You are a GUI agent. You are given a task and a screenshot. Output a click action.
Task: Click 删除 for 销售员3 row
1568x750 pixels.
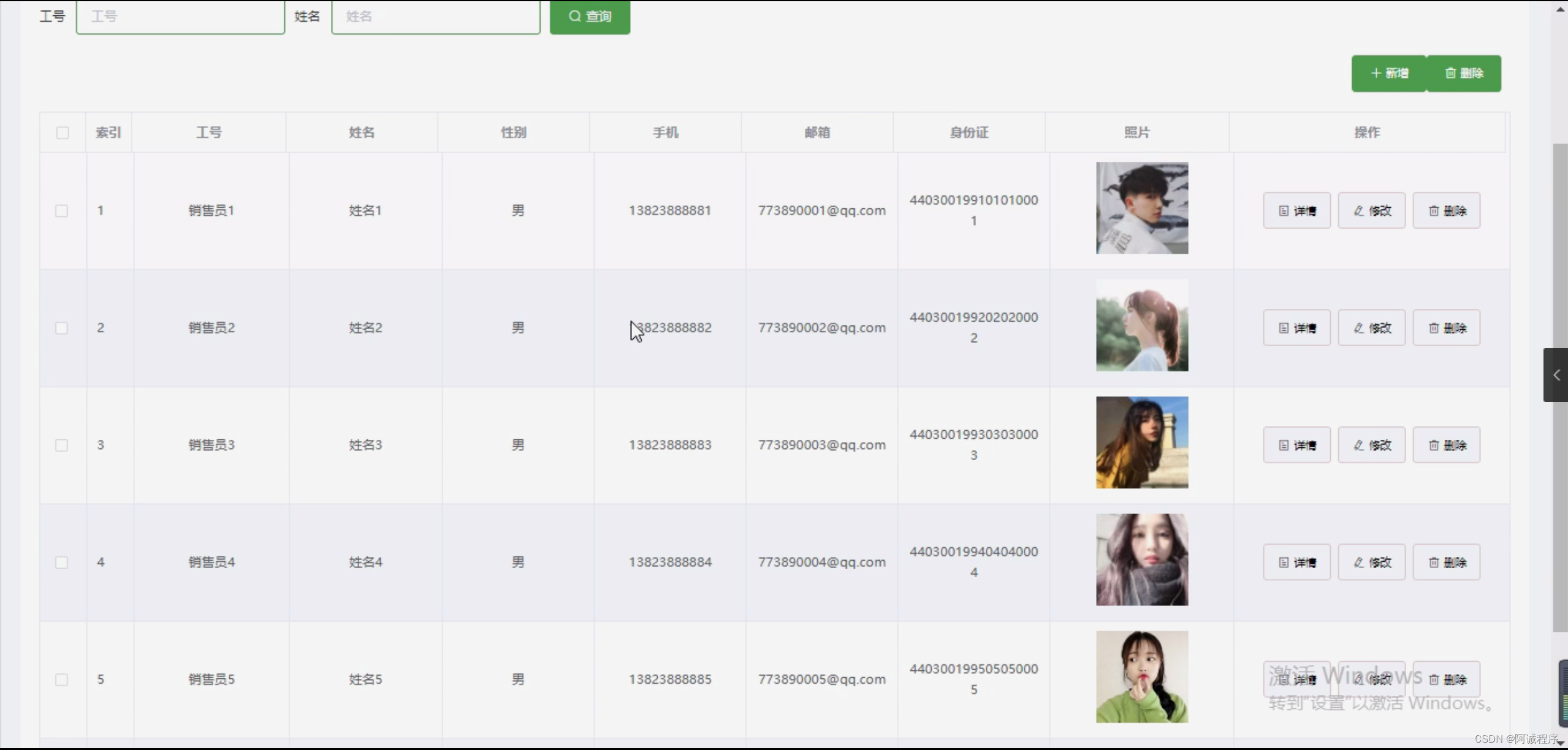1446,445
